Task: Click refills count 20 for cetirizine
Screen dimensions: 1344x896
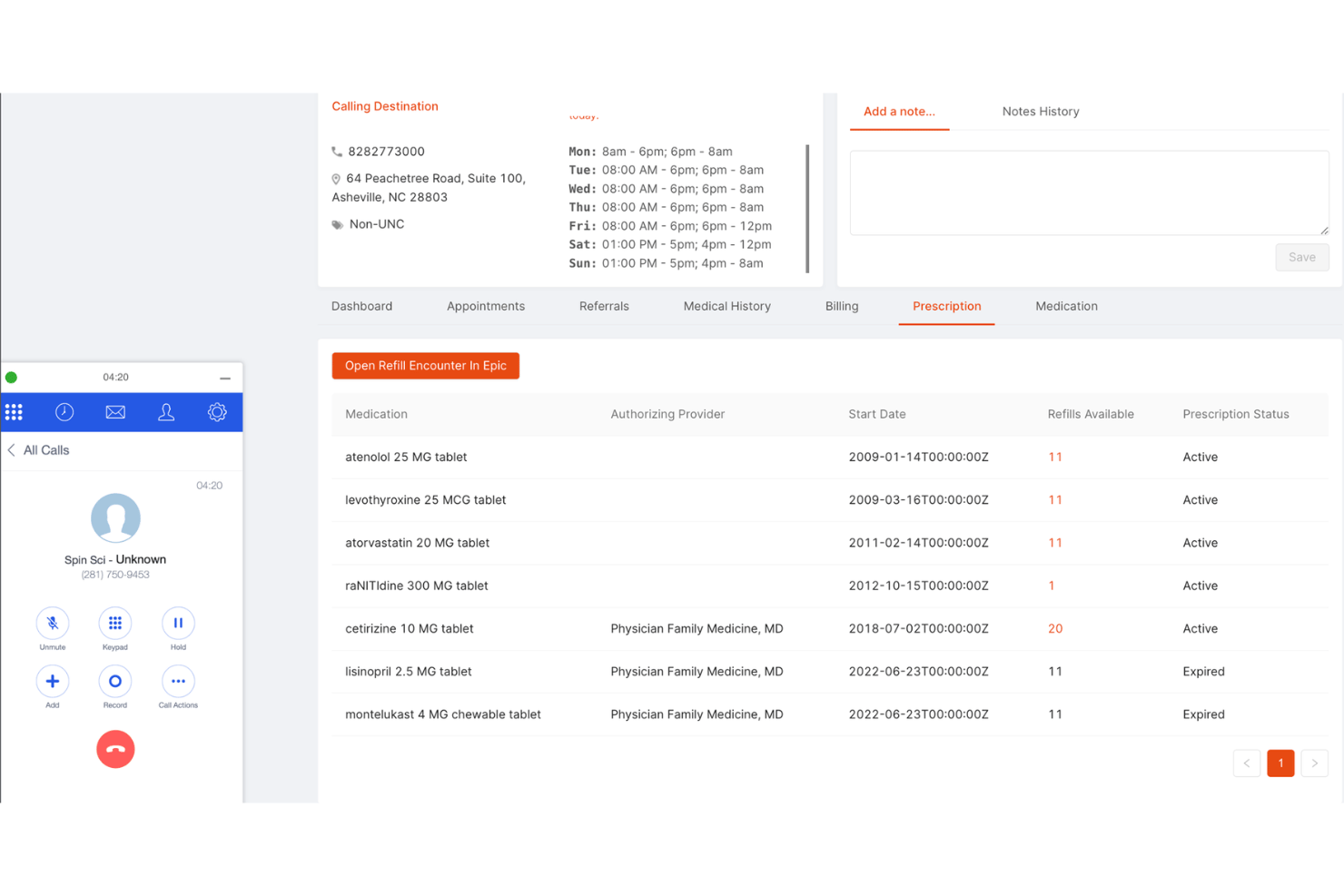Action: coord(1055,628)
